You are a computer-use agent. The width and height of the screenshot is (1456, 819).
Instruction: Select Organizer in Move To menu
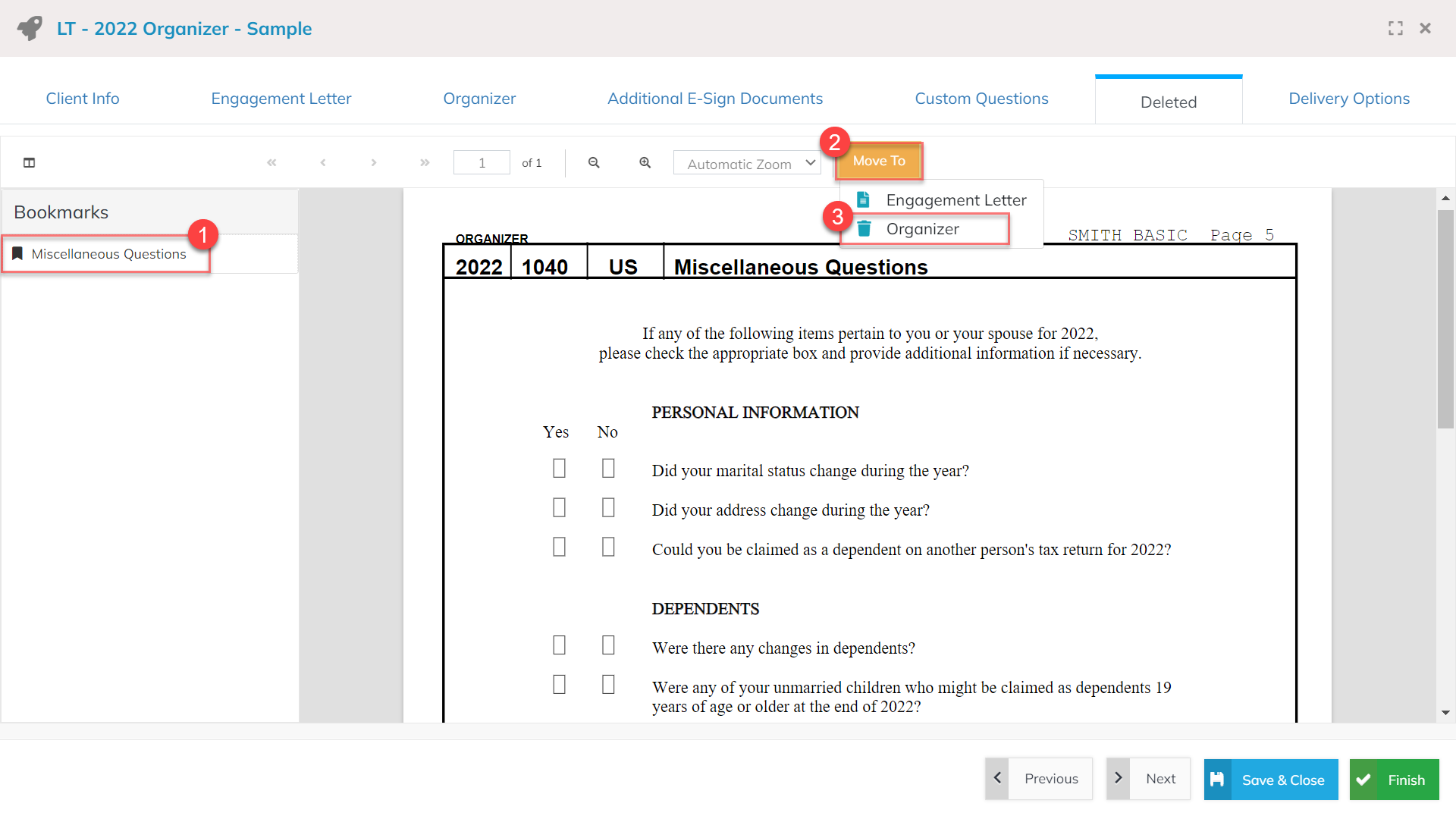tap(922, 229)
